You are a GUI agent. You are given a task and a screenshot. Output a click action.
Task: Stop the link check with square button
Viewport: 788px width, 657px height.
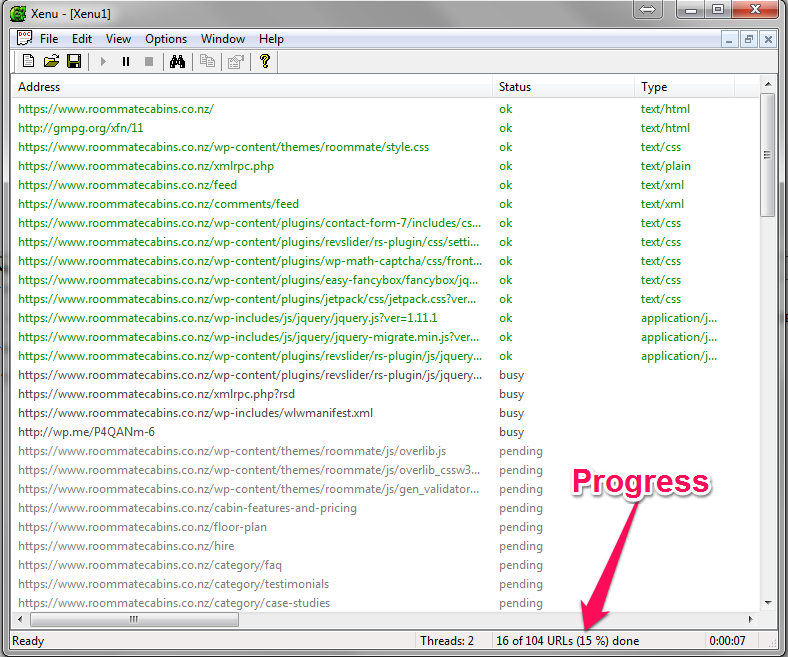point(149,61)
